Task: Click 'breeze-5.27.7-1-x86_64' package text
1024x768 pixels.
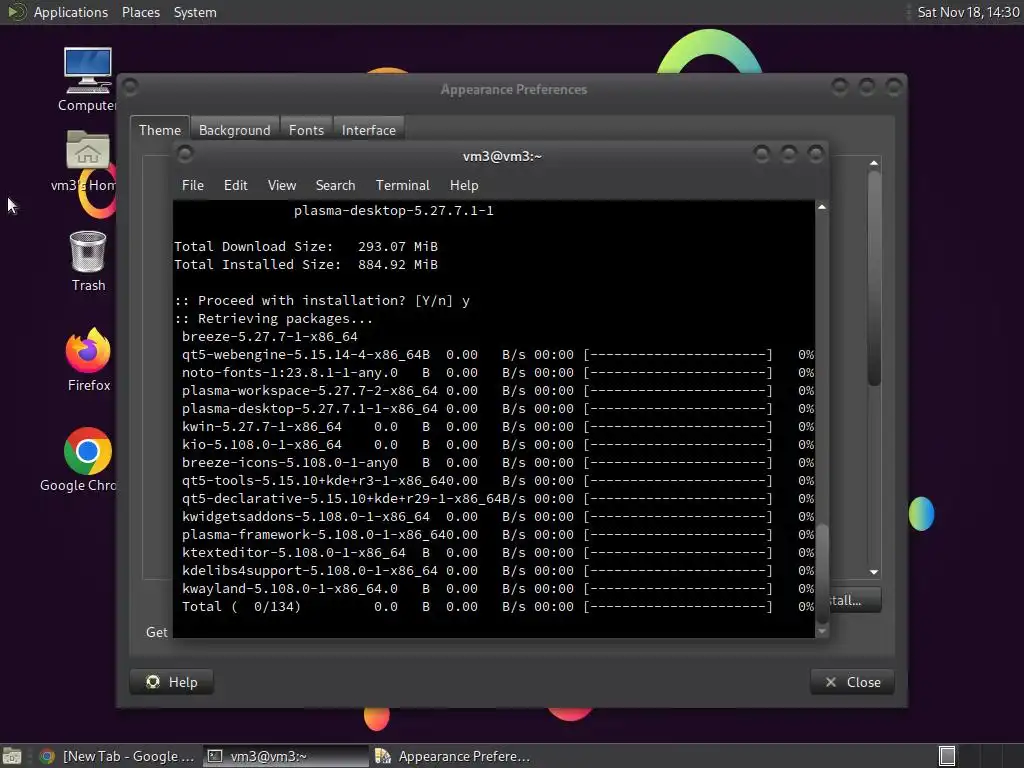Action: 270,336
